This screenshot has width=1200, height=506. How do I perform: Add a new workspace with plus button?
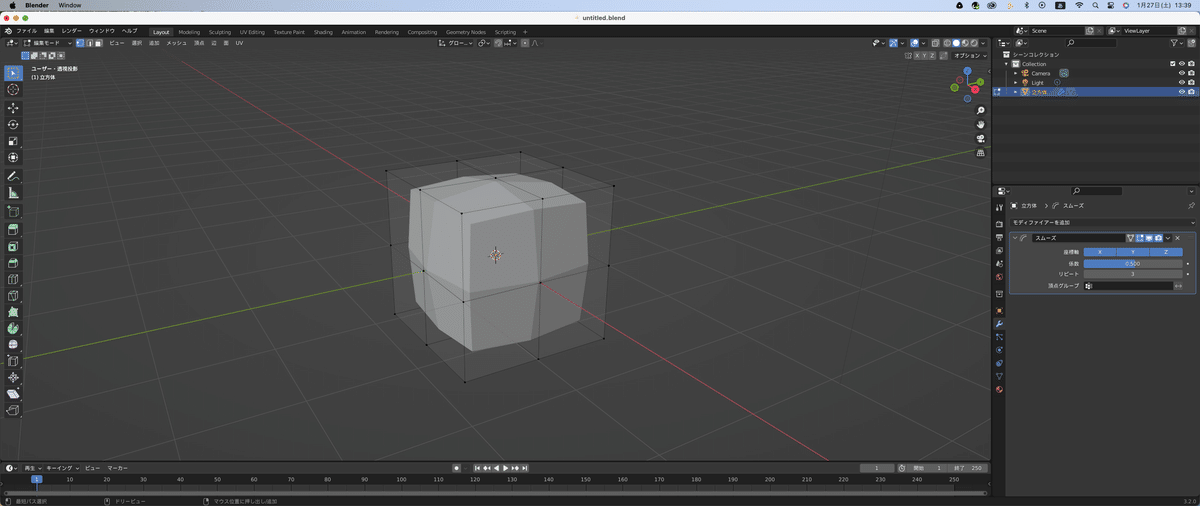pyautogui.click(x=526, y=32)
